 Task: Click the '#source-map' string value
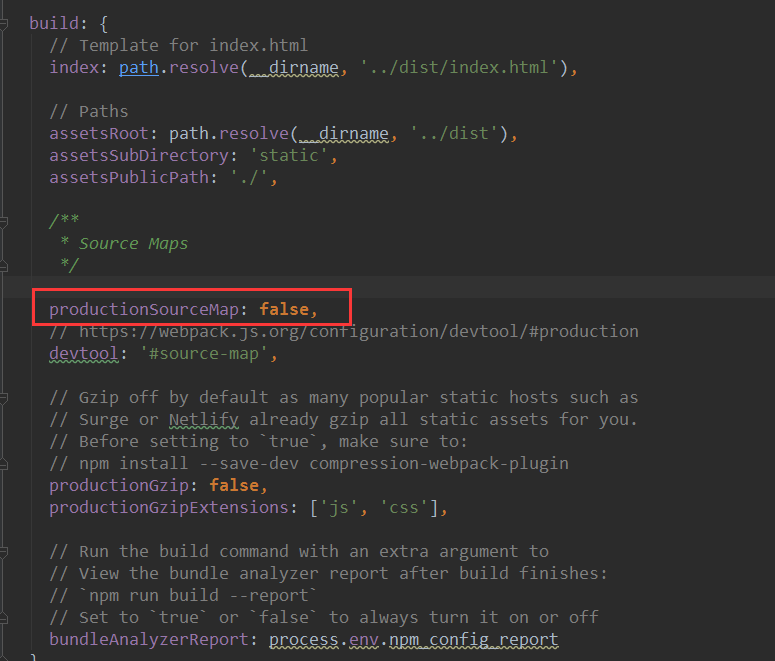[204, 354]
